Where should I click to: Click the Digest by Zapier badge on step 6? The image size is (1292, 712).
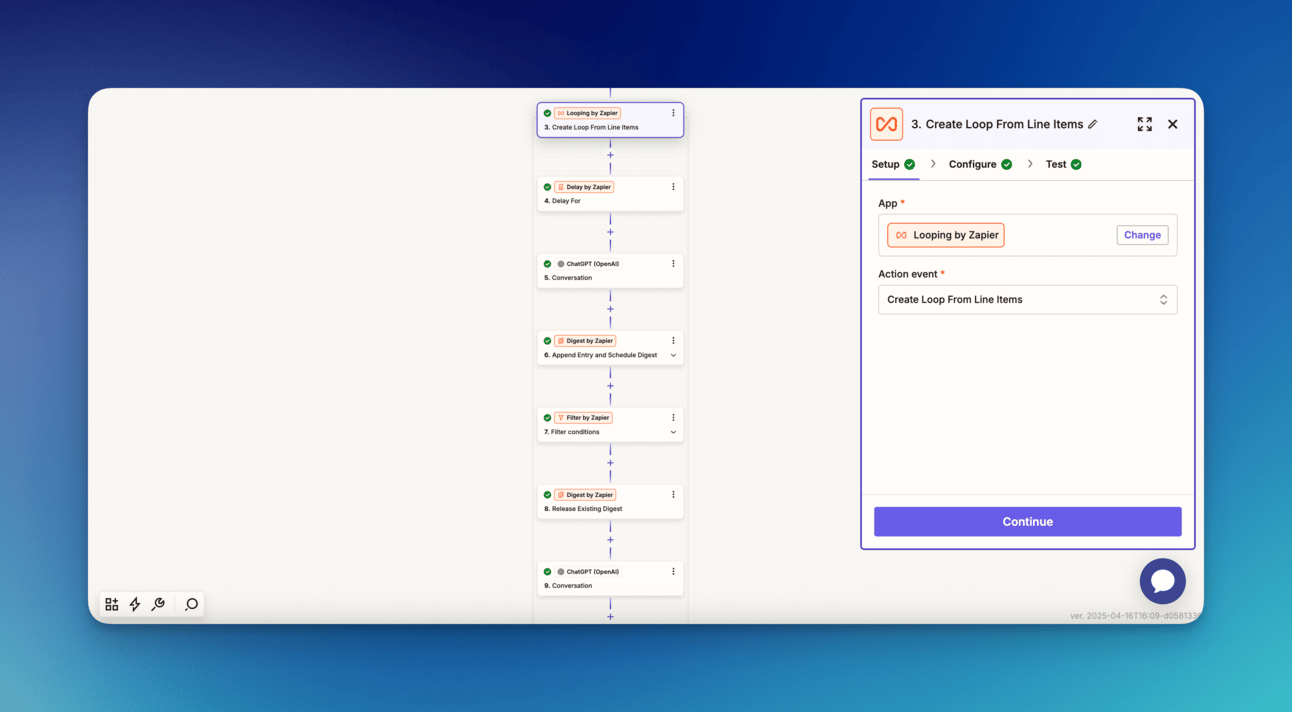(585, 341)
